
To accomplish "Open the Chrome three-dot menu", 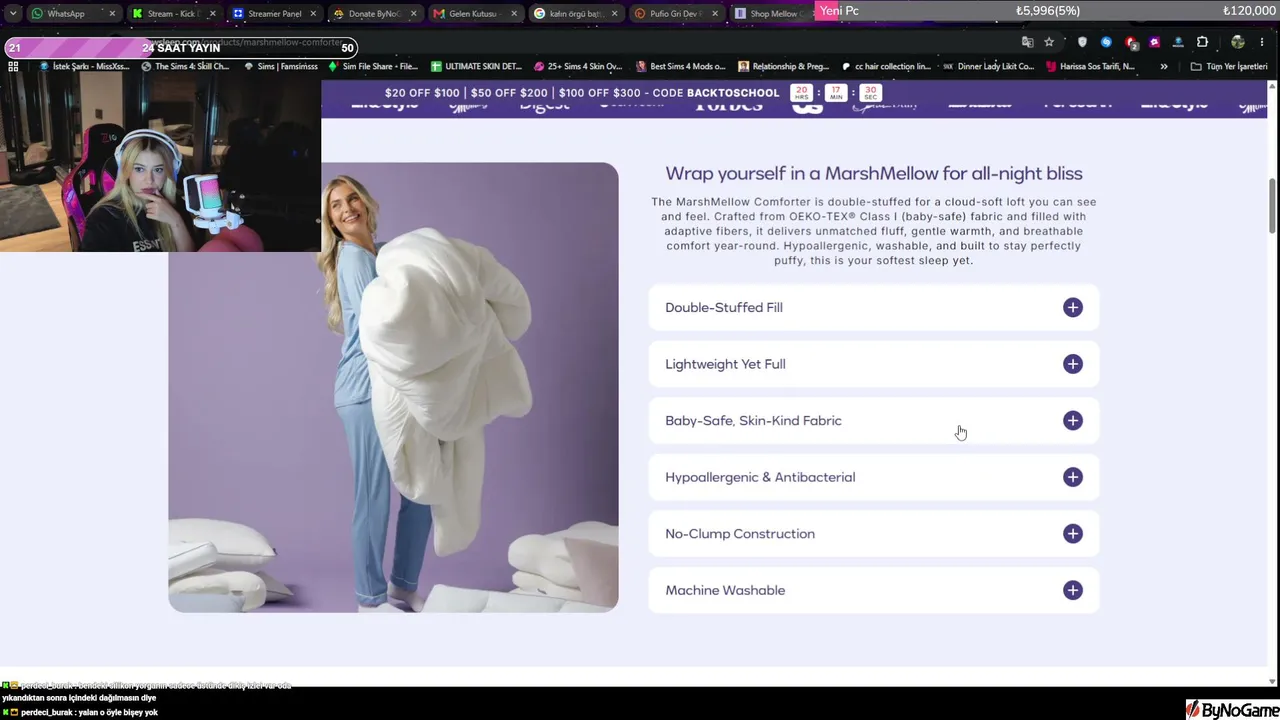I will [x=1262, y=42].
